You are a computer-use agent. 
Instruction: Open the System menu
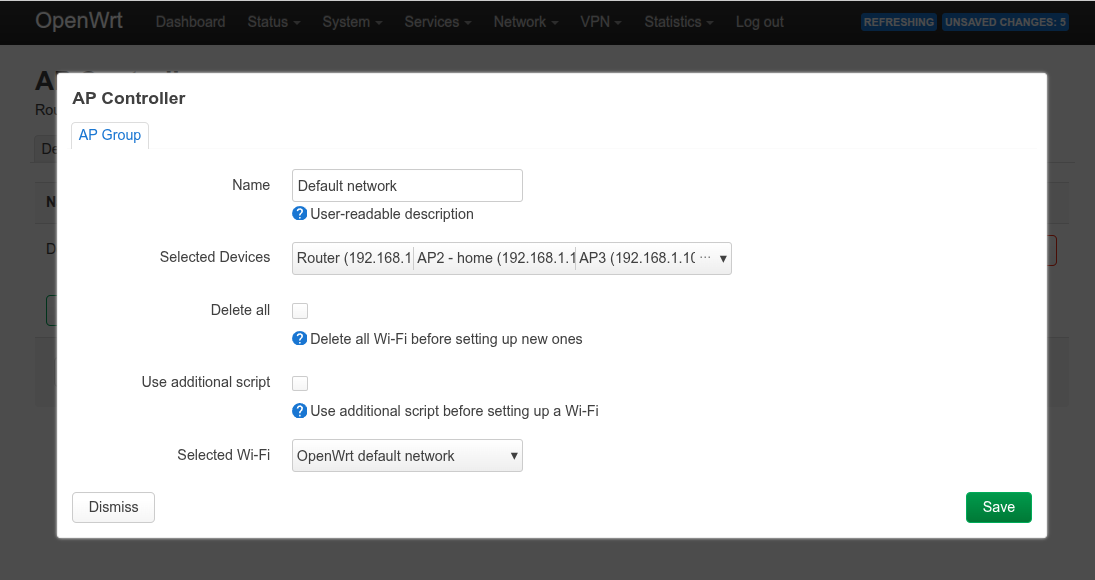[352, 22]
